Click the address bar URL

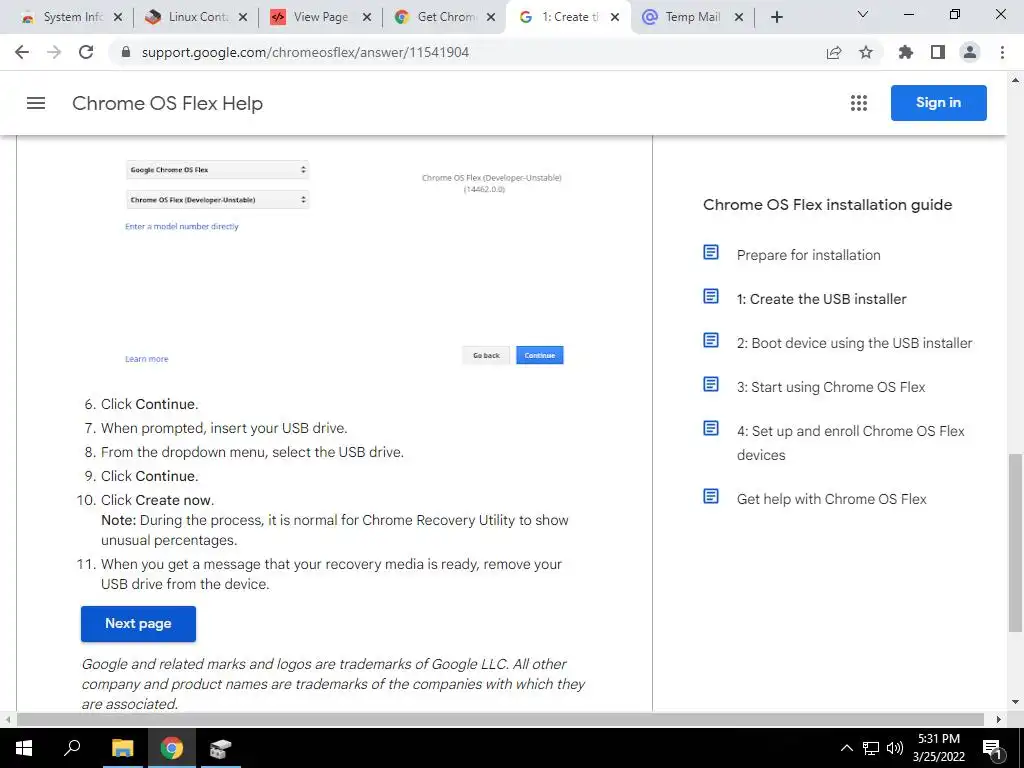point(305,52)
